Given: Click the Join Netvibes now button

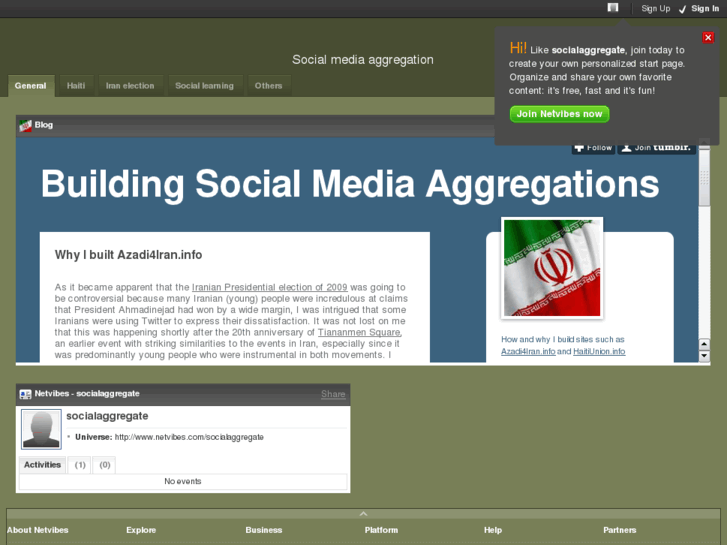Looking at the screenshot, I should 559,114.
